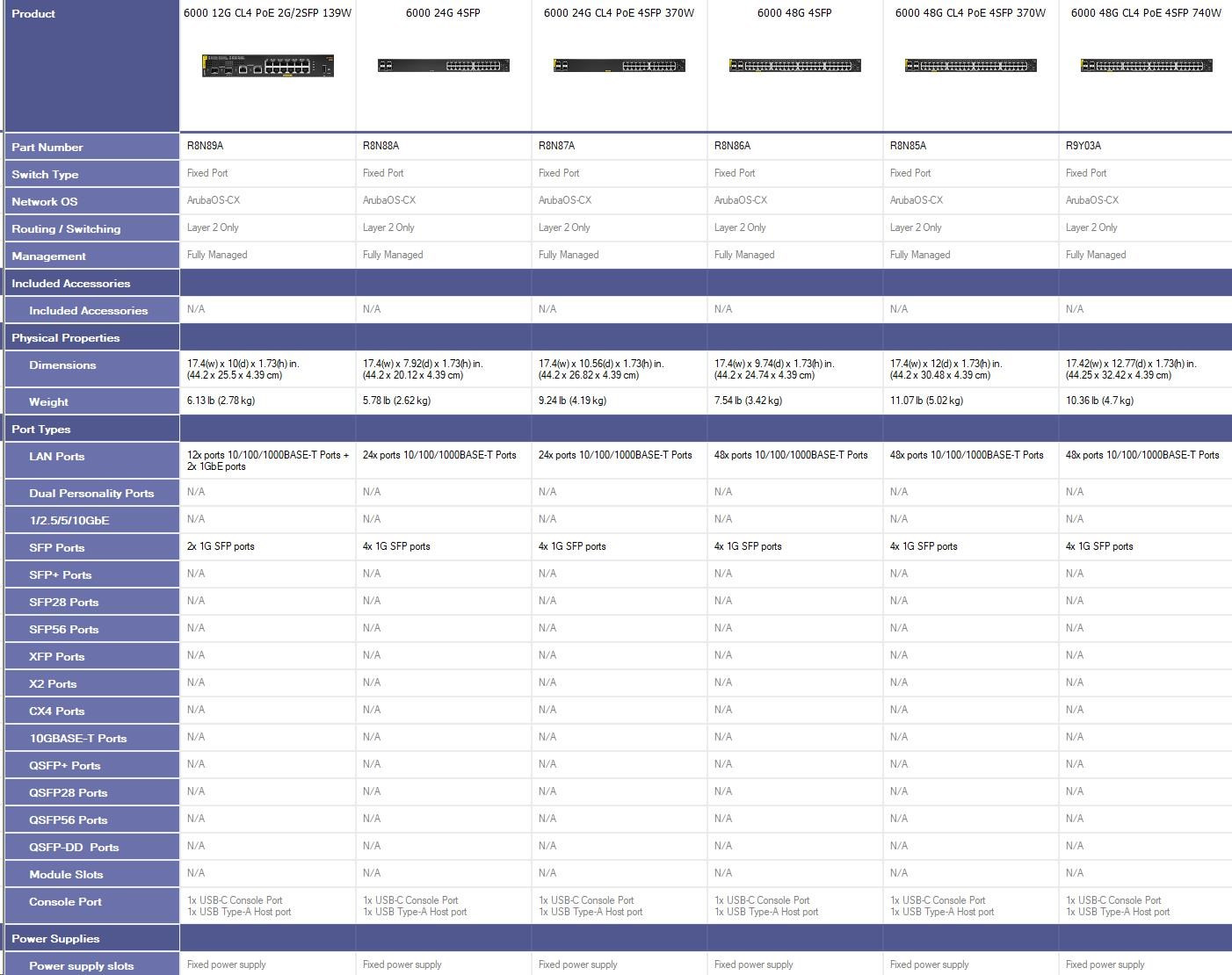
Task: Click the 6000 48G CL4 PoE 740W switch image
Action: pos(1146,66)
